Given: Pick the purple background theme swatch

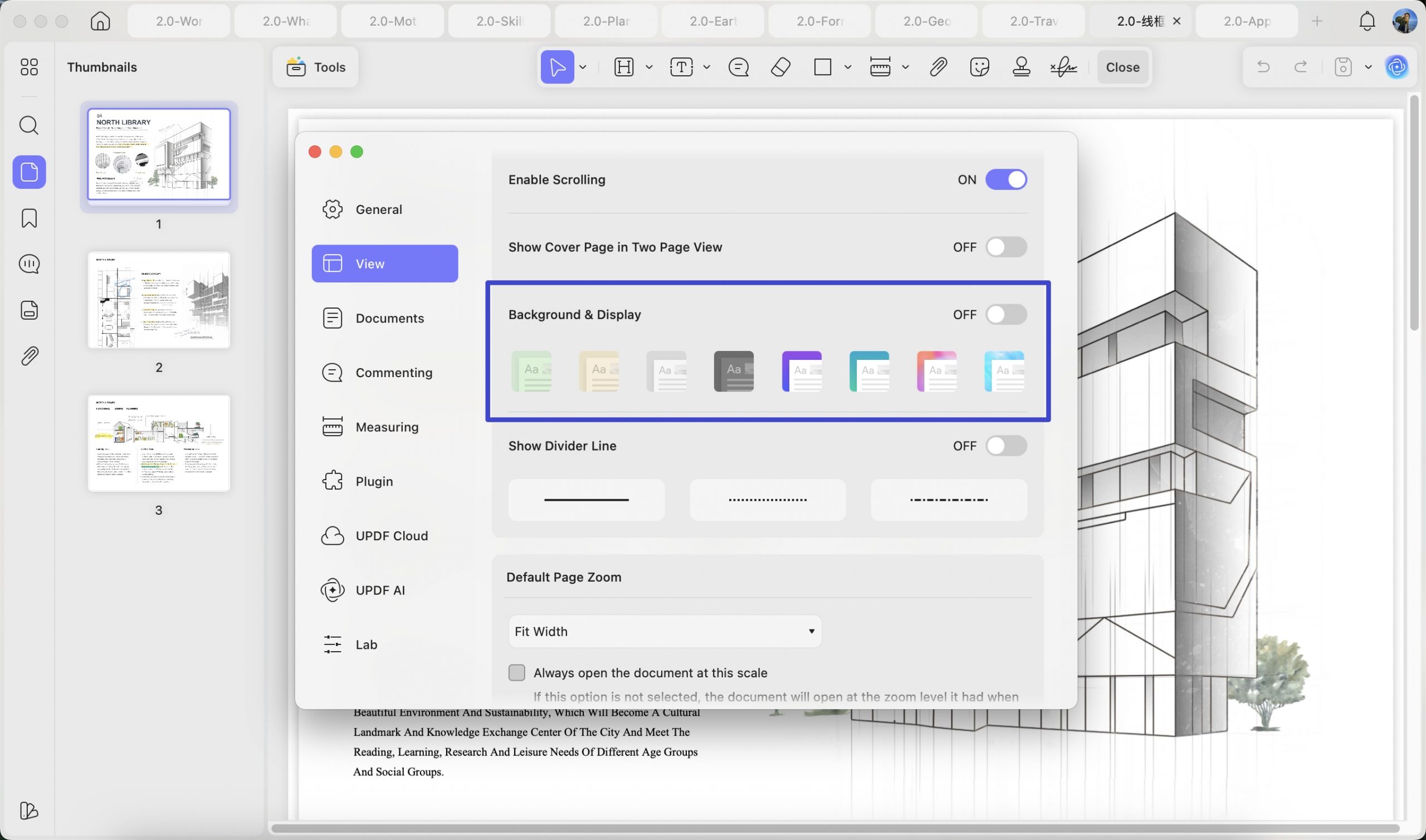Looking at the screenshot, I should (x=801, y=372).
